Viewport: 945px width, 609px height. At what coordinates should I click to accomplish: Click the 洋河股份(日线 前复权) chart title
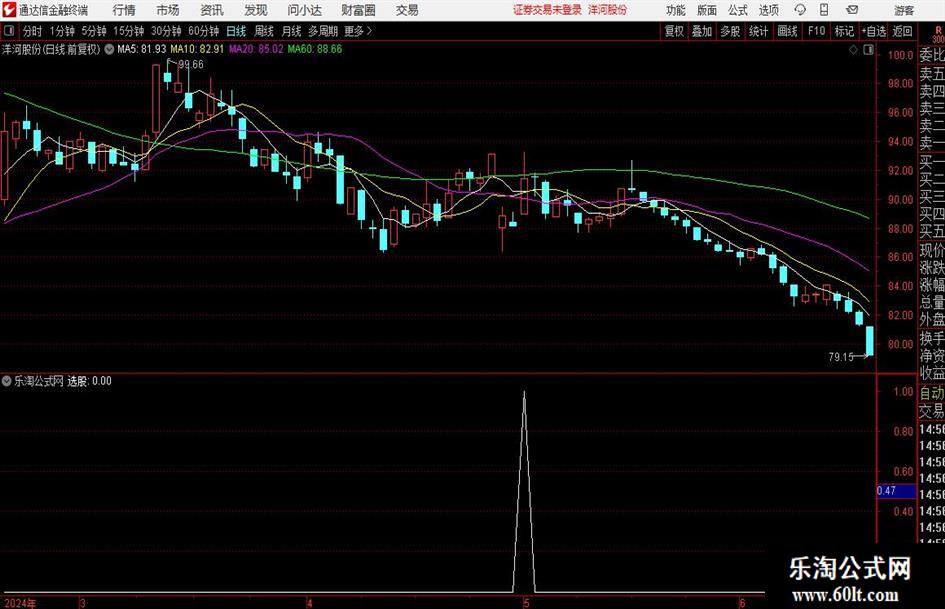click(x=51, y=49)
